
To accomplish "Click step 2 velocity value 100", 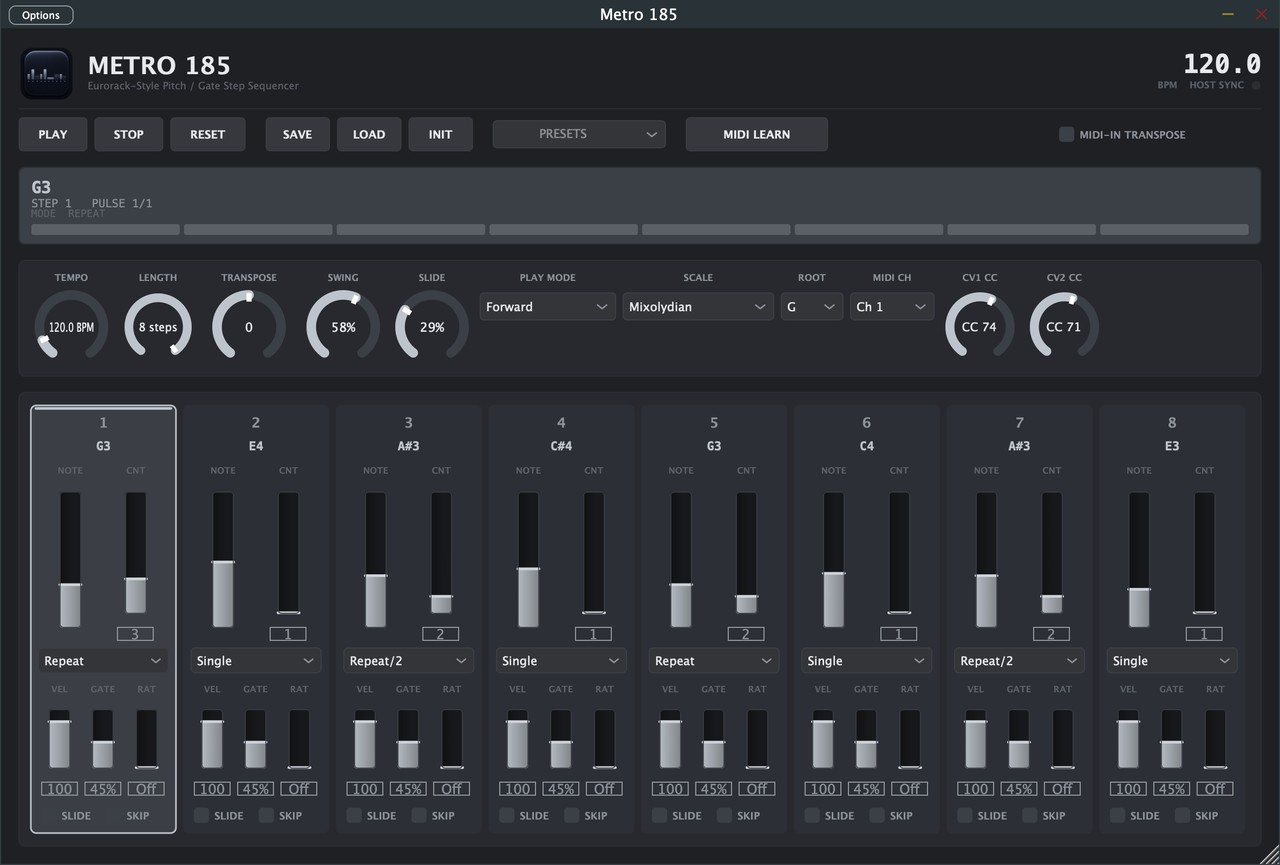I will (x=212, y=789).
